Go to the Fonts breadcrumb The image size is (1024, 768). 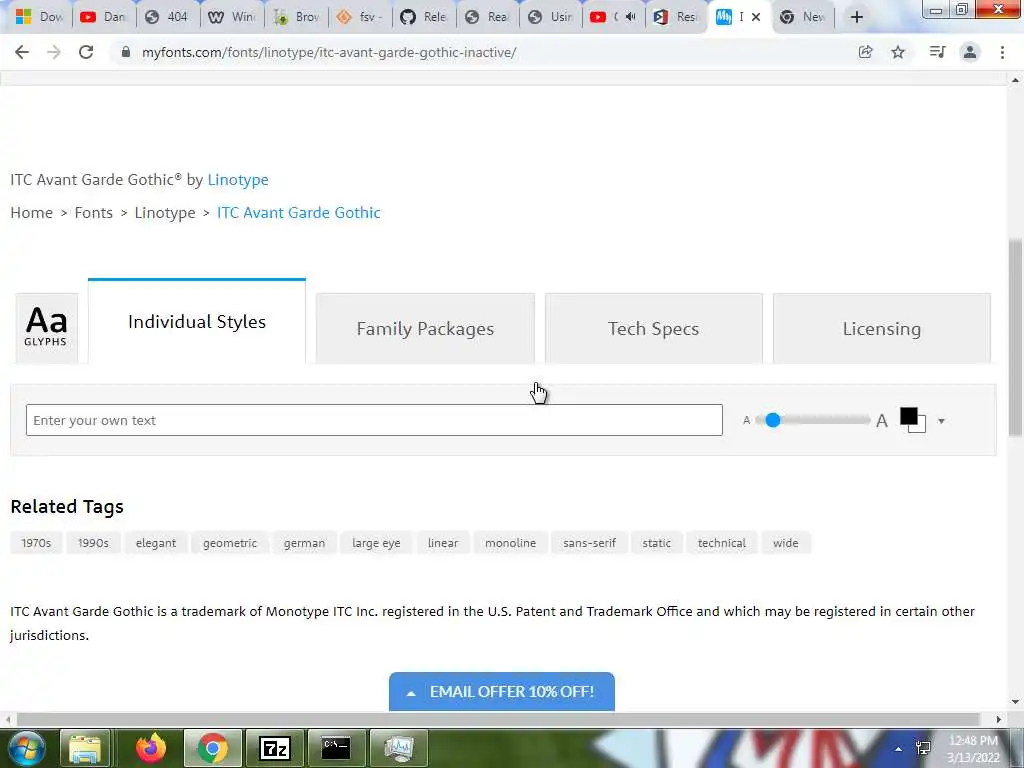point(93,213)
